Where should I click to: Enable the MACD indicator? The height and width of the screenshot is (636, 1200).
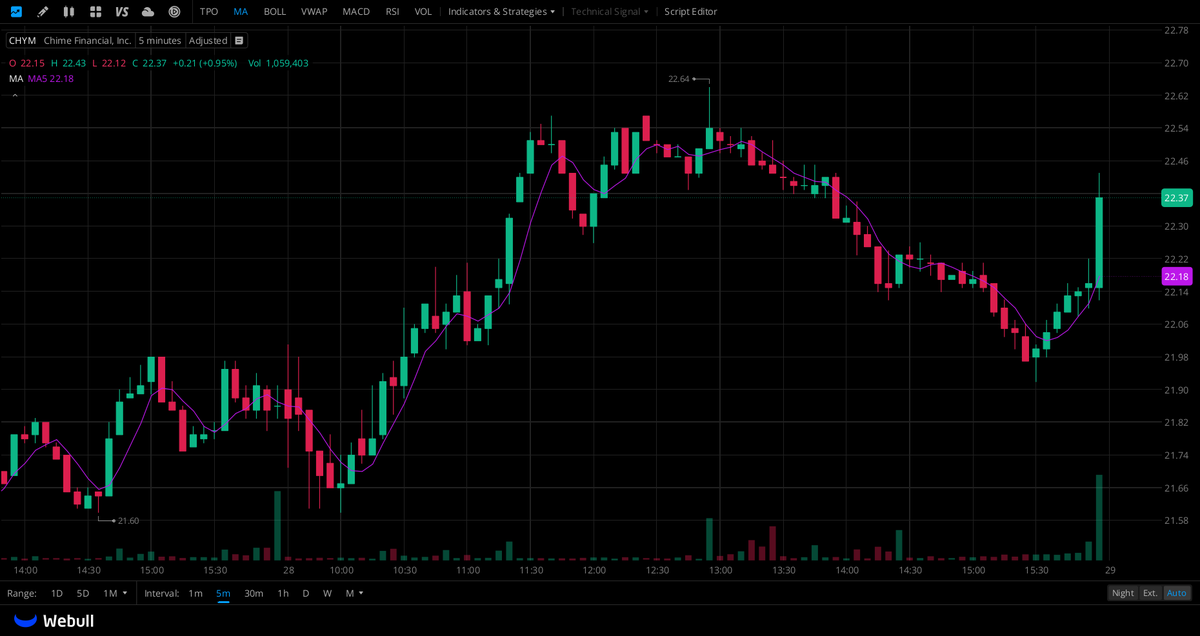(x=356, y=12)
